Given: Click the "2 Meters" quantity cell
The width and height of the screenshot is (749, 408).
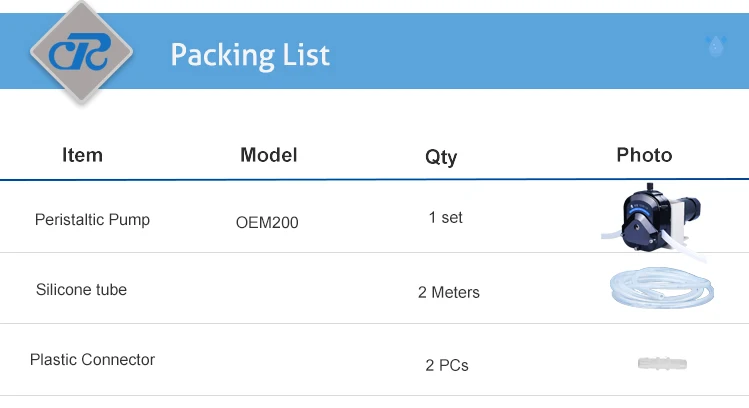Looking at the screenshot, I should (x=449, y=293).
